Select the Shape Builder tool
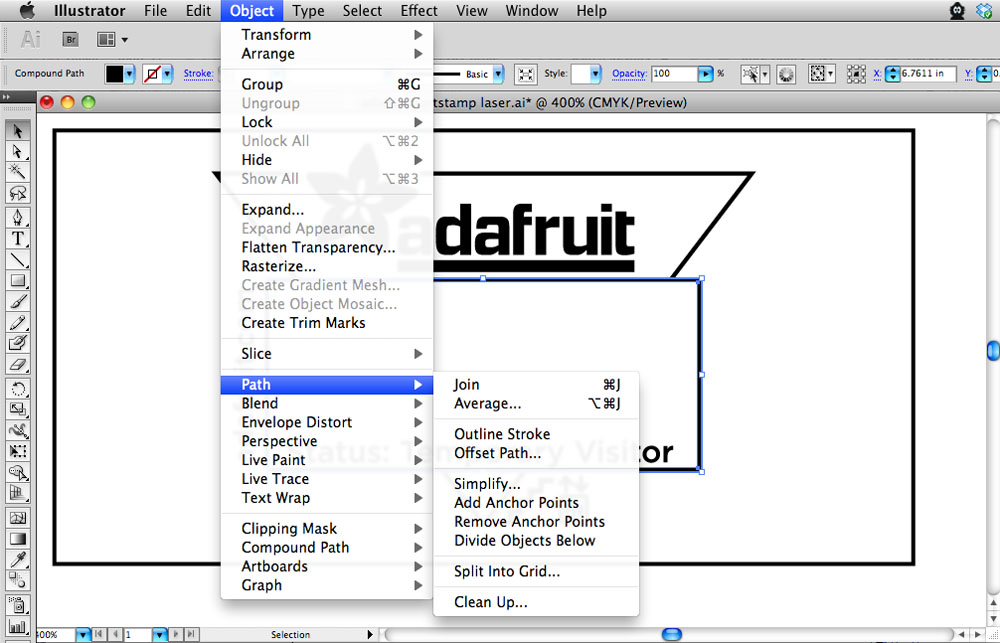 tap(18, 472)
